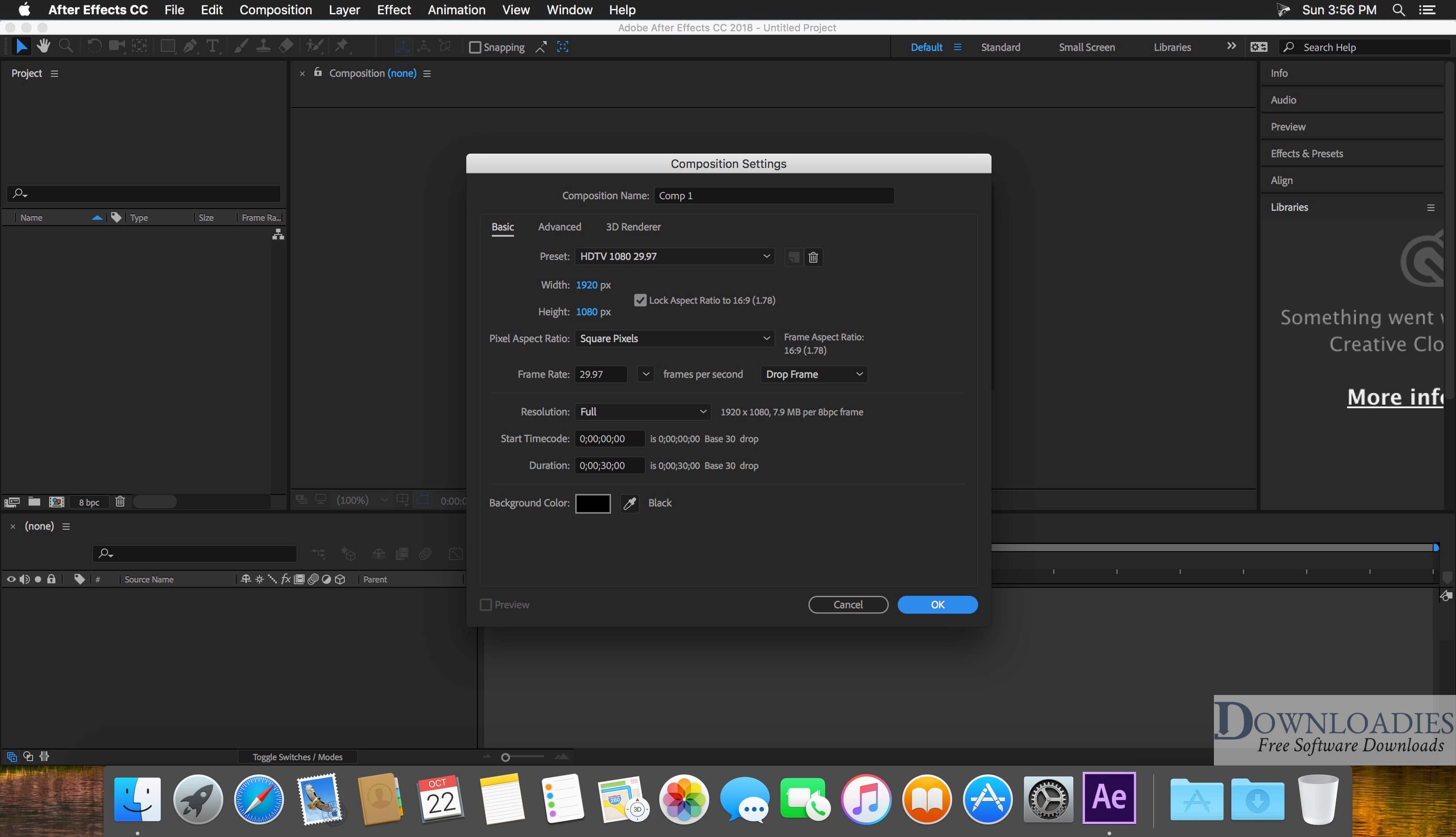Image resolution: width=1456 pixels, height=837 pixels.
Task: Toggle Snapping option in toolbar
Action: tap(474, 46)
